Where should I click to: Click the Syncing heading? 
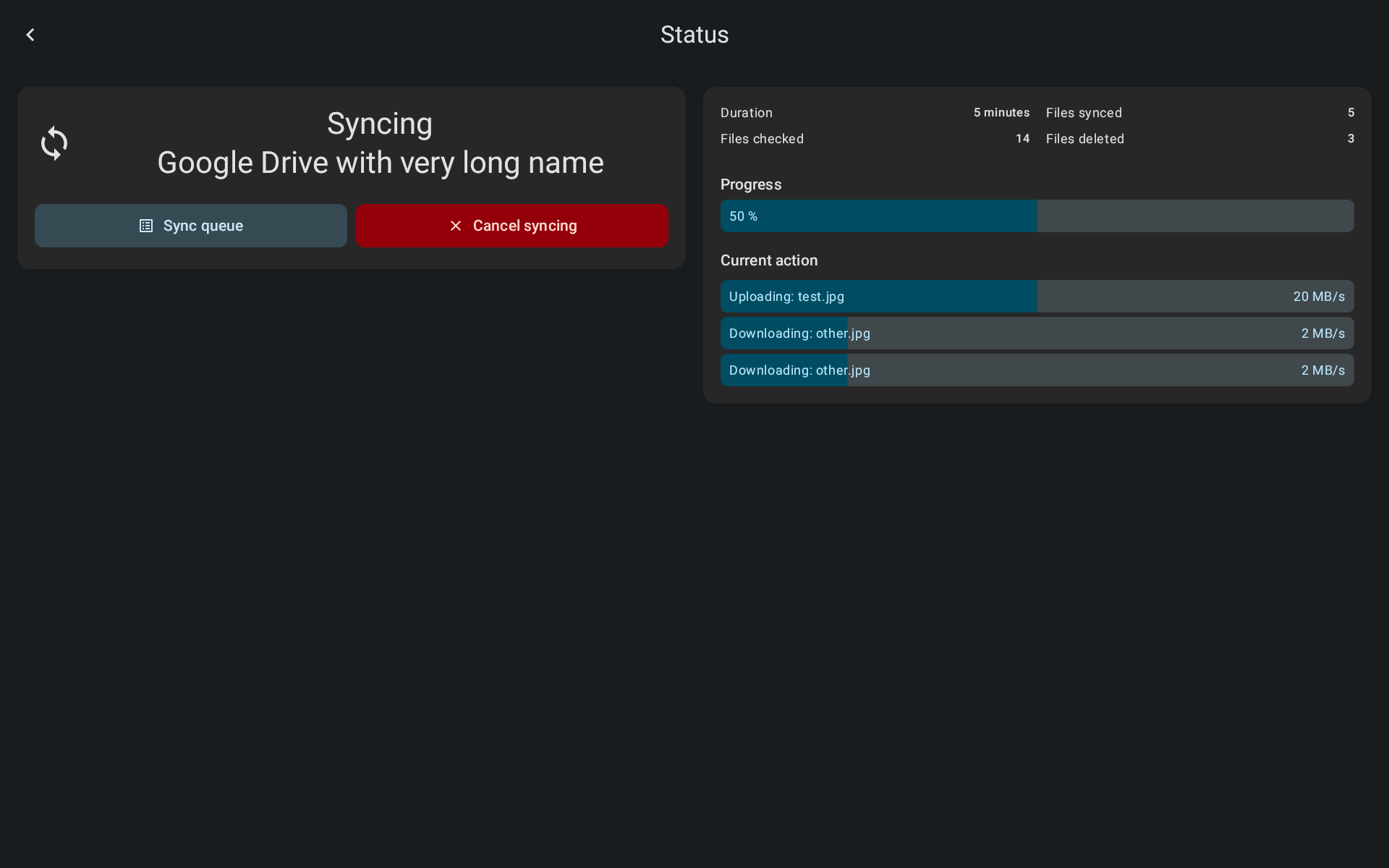click(380, 124)
